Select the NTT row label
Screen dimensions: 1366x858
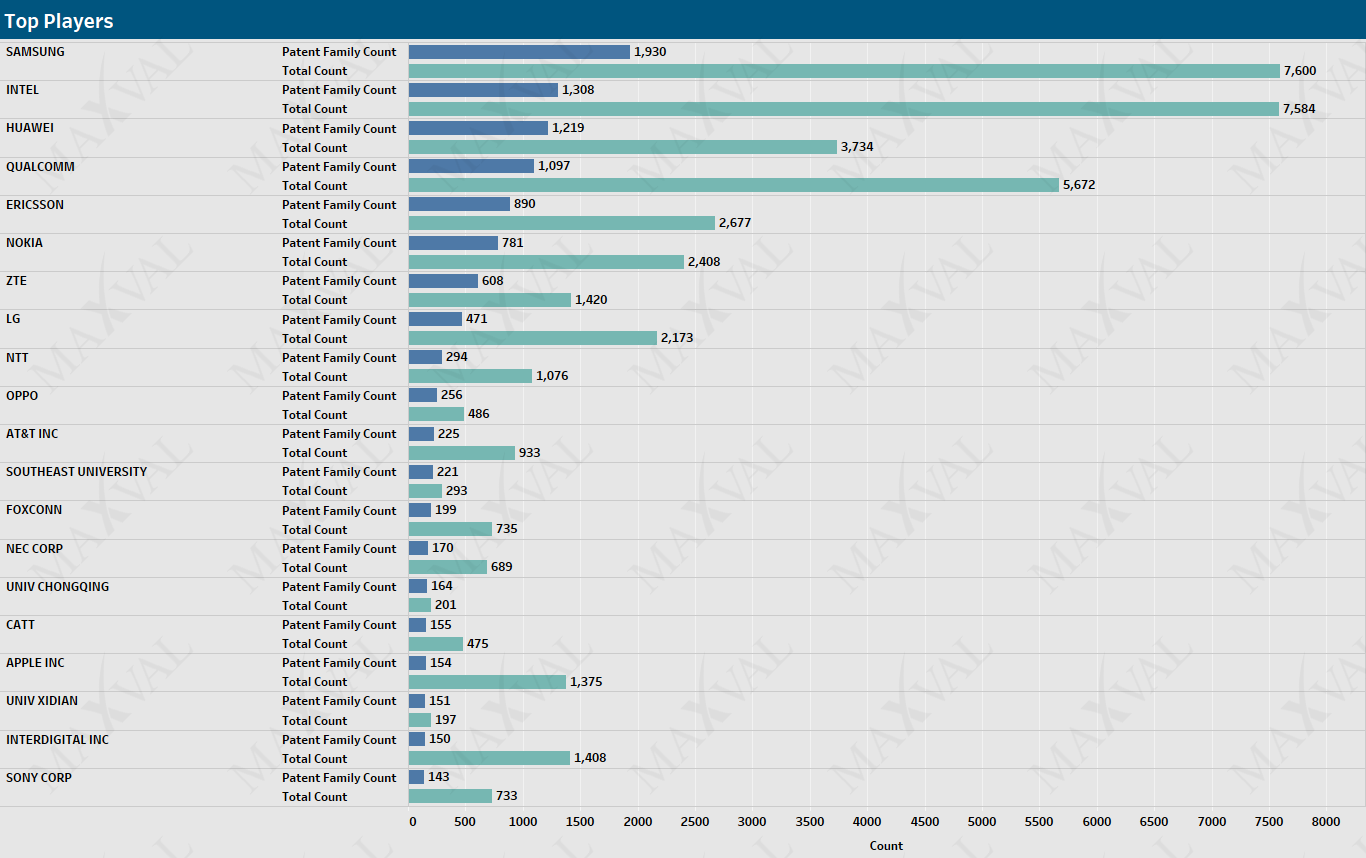point(17,357)
